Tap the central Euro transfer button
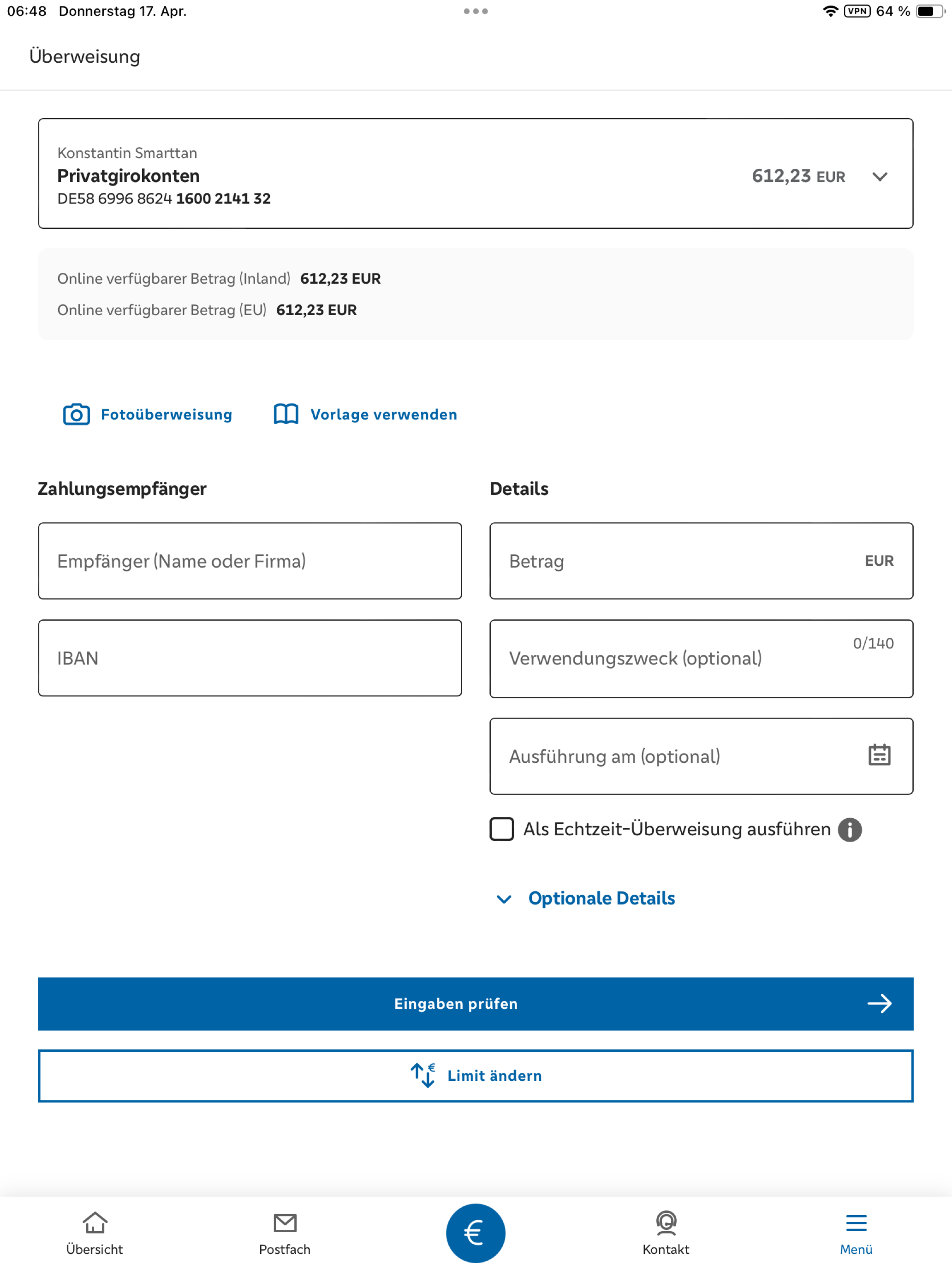The width and height of the screenshot is (952, 1270). (x=476, y=1233)
